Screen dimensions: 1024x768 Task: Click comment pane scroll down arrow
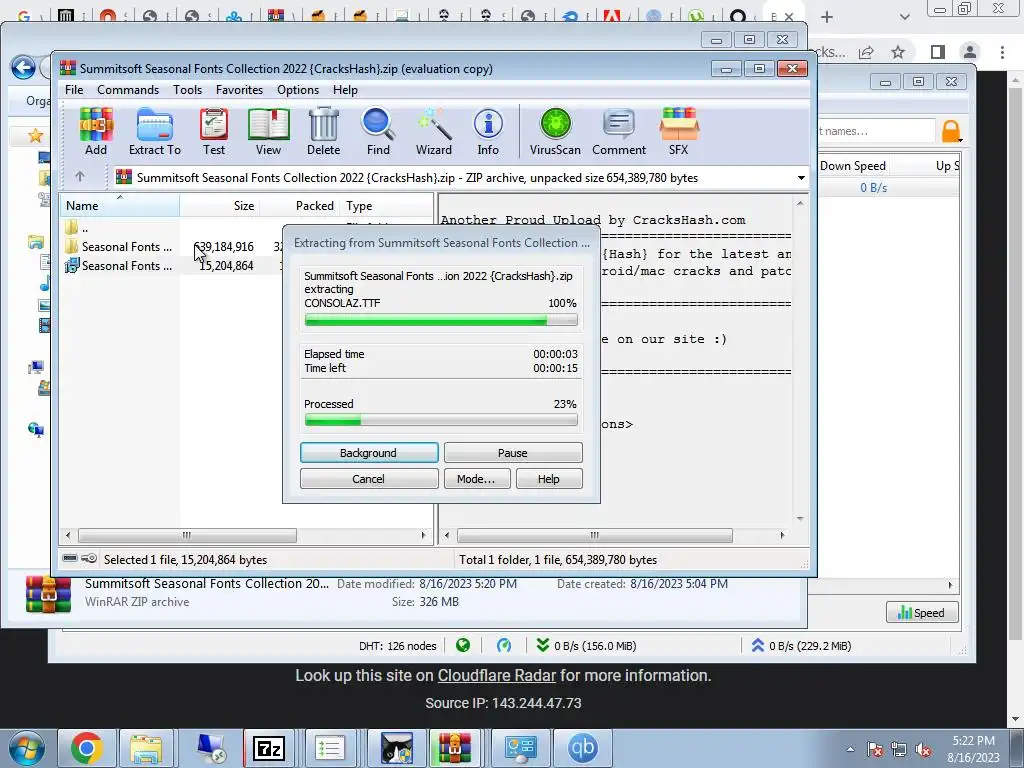point(800,519)
